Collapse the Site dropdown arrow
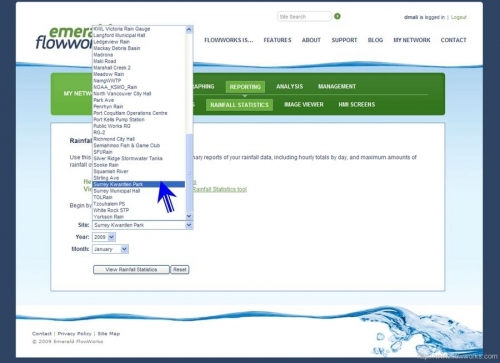Image resolution: width=500 pixels, height=363 pixels. (x=189, y=225)
